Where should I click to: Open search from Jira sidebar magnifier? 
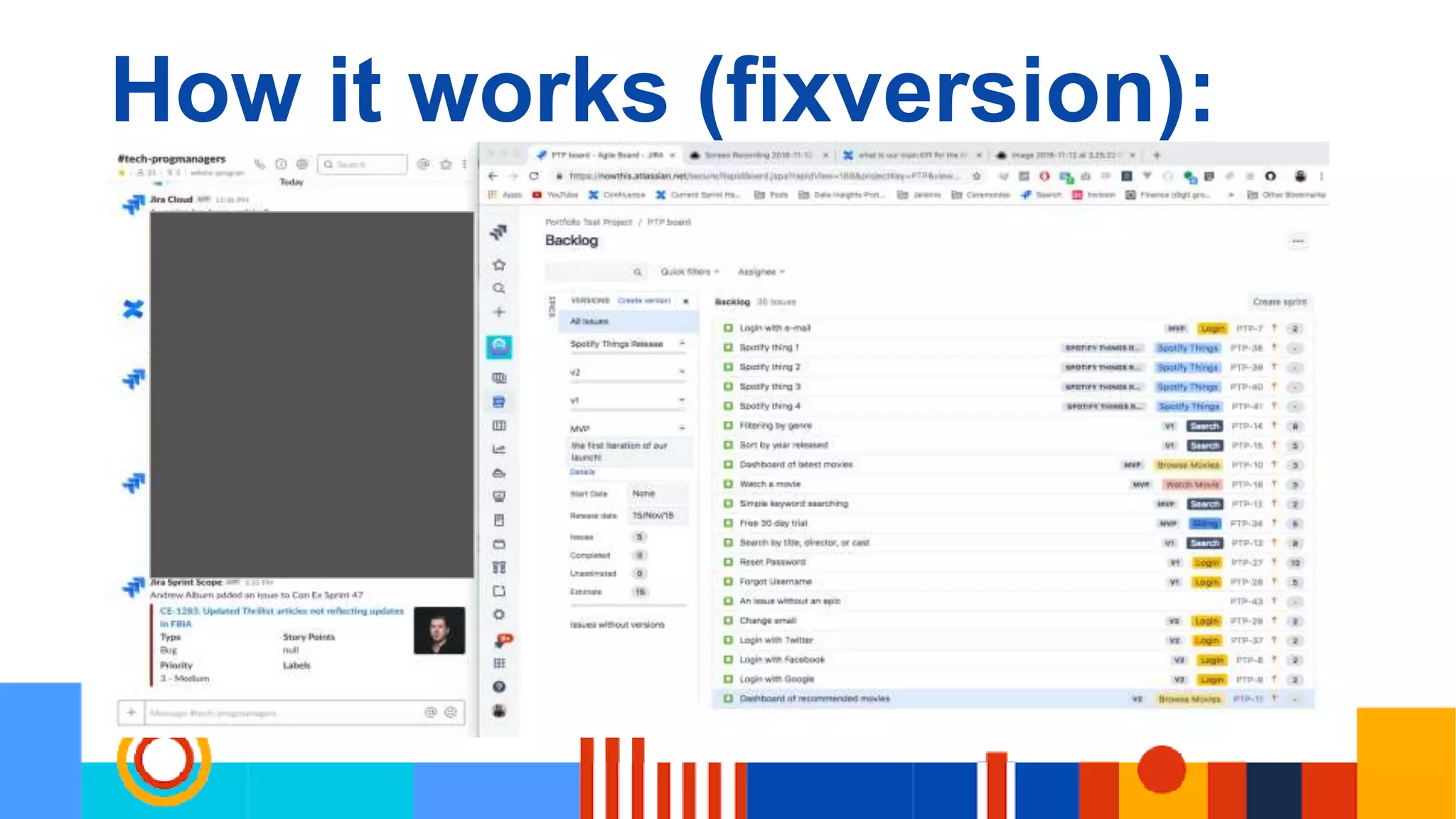pyautogui.click(x=499, y=288)
